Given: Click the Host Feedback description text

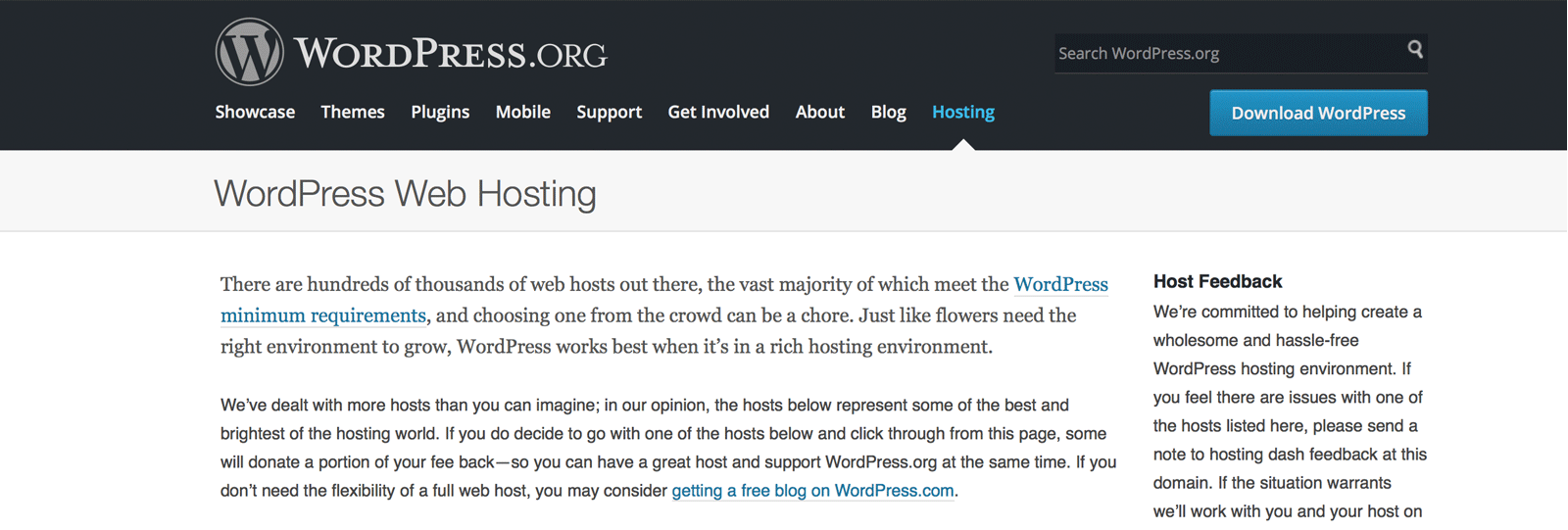Looking at the screenshot, I should click(x=1289, y=411).
